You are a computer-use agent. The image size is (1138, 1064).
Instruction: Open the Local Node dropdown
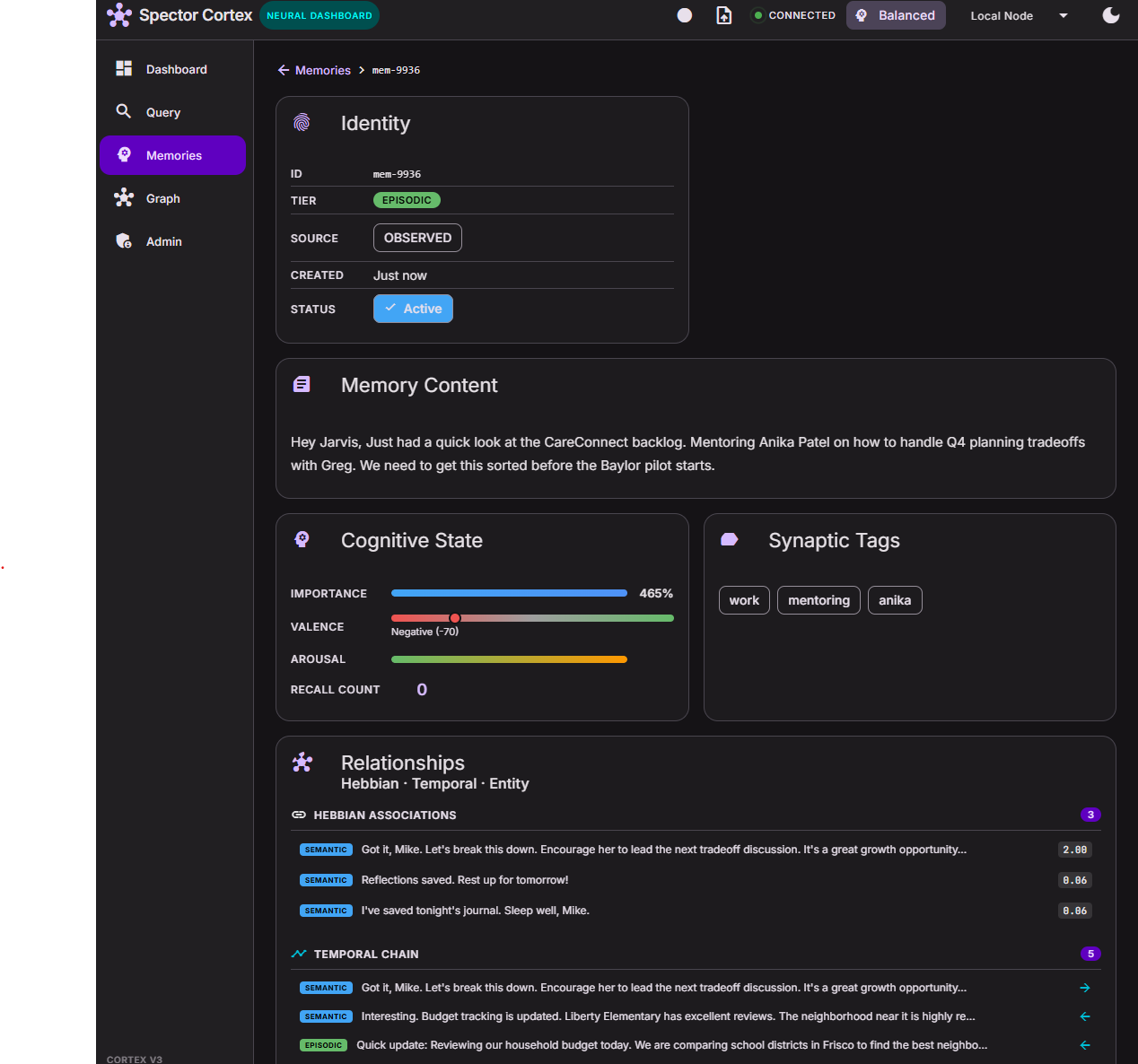[1019, 15]
